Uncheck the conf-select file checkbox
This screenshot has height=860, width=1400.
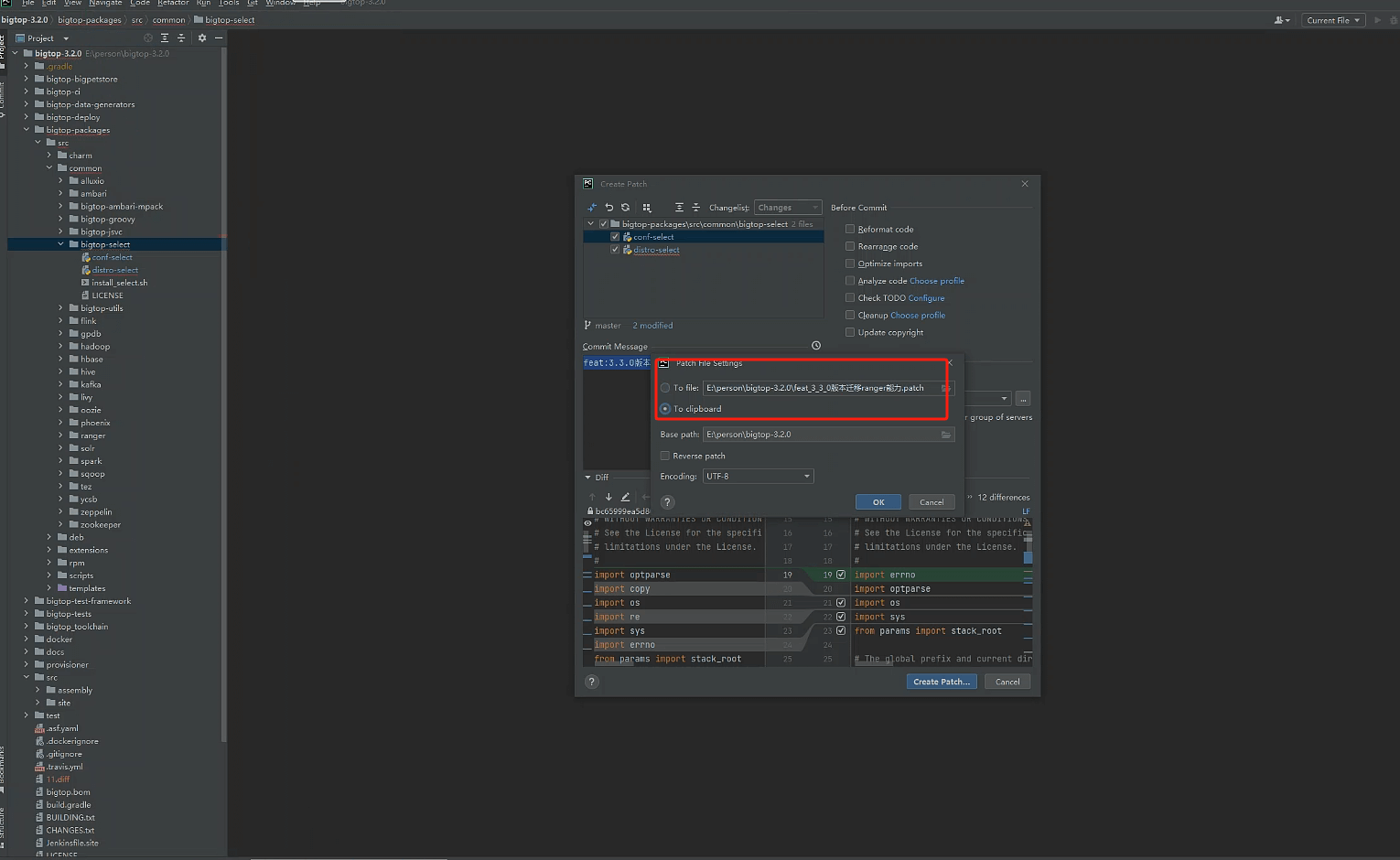click(615, 237)
